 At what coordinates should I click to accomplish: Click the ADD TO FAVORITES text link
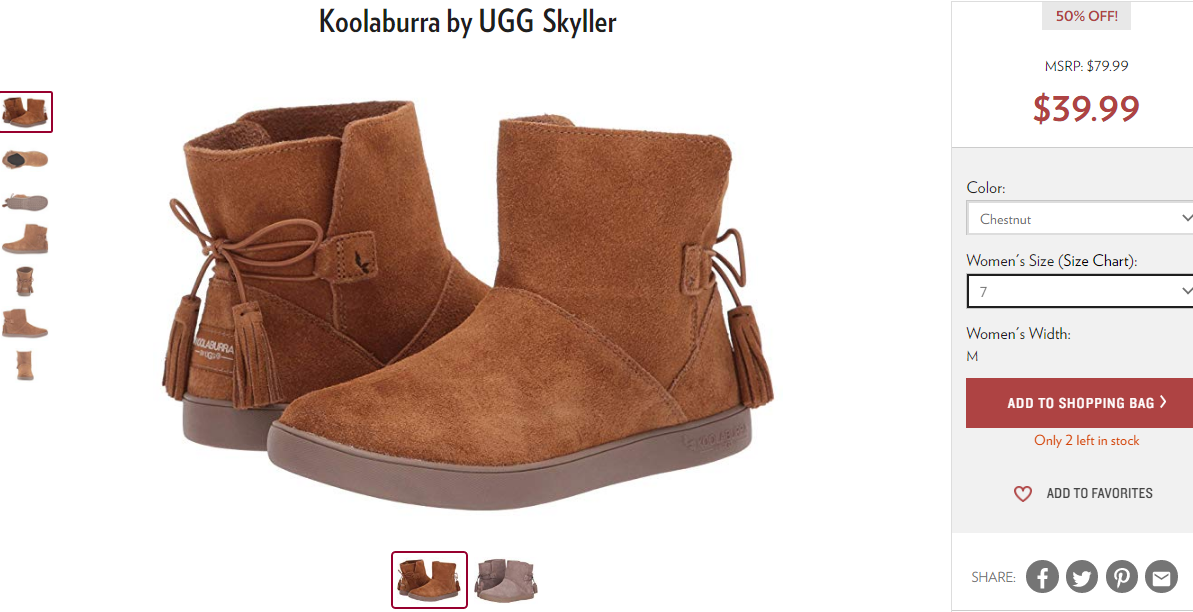click(x=1099, y=493)
